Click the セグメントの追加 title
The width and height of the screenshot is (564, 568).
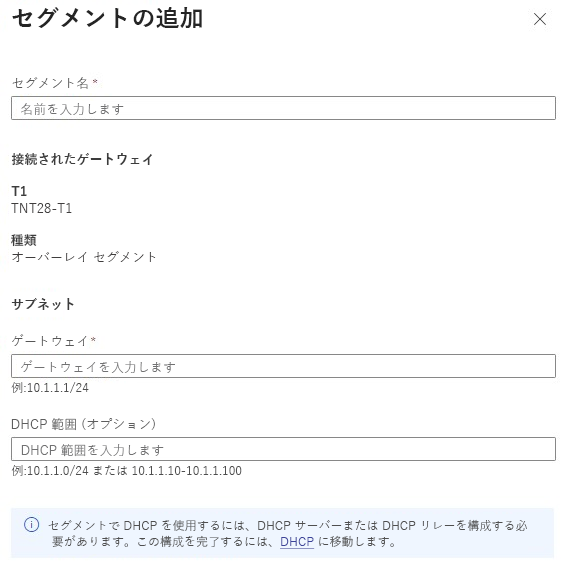107,18
